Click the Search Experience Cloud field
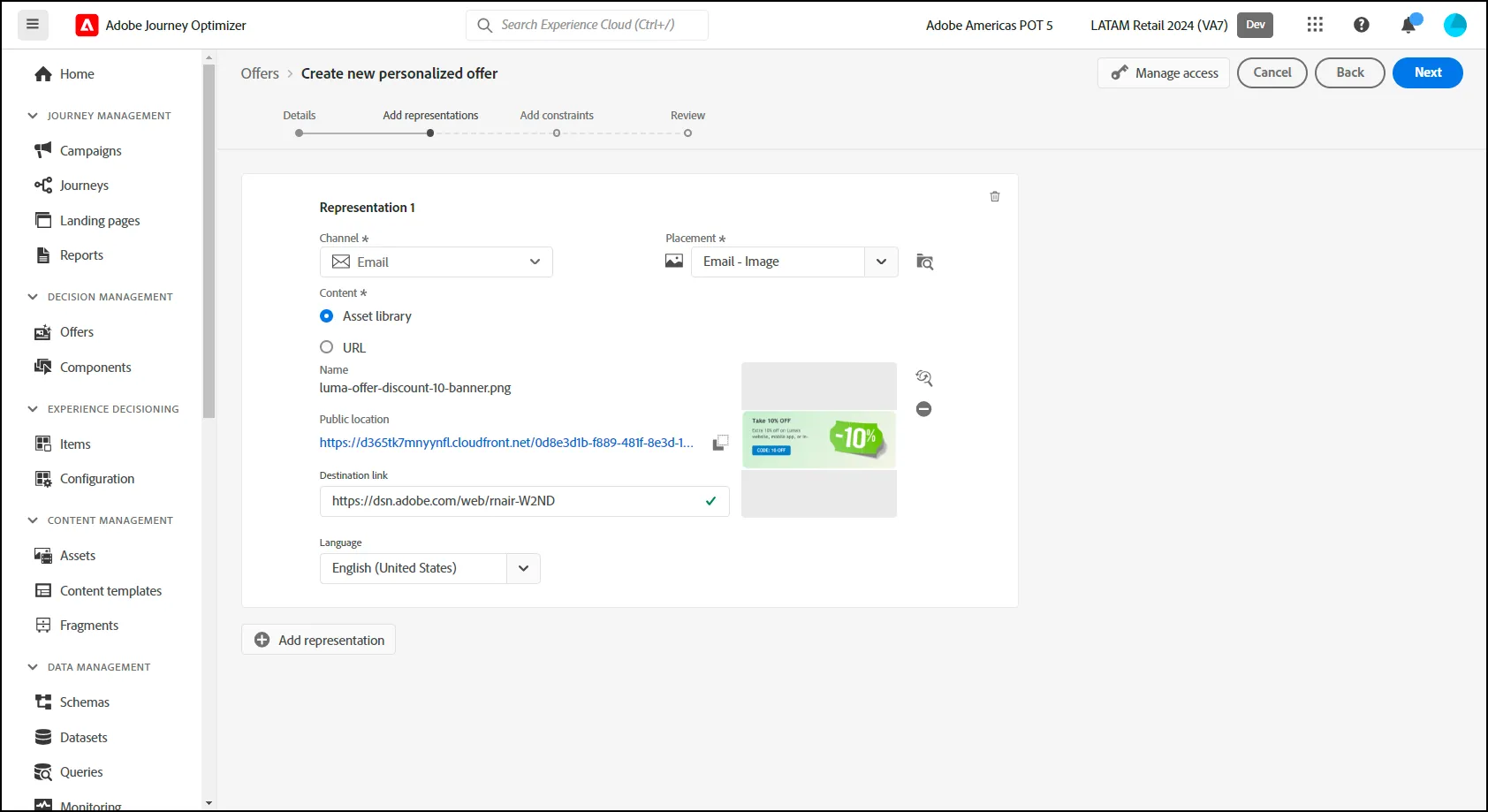The width and height of the screenshot is (1488, 812). 587,25
